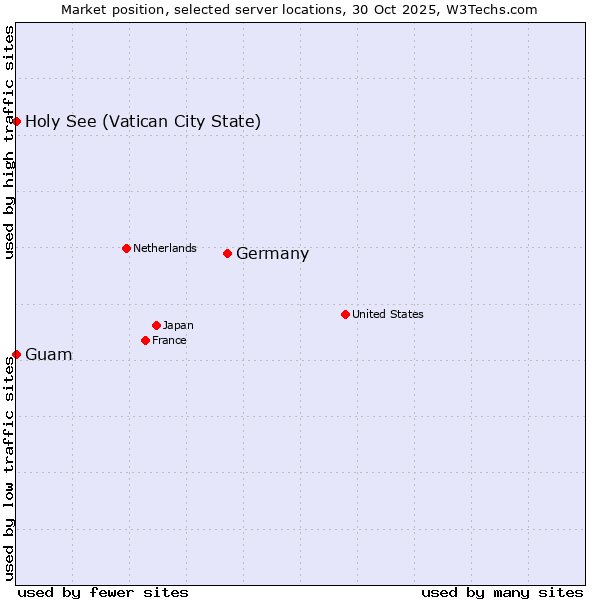The image size is (600, 600).
Task: Select the France red marker
Action: [x=146, y=340]
